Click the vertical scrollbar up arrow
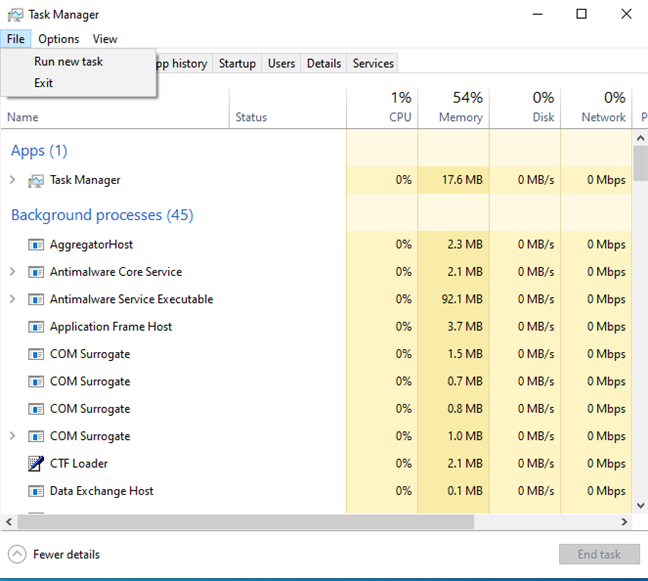The image size is (648, 581). [x=641, y=138]
